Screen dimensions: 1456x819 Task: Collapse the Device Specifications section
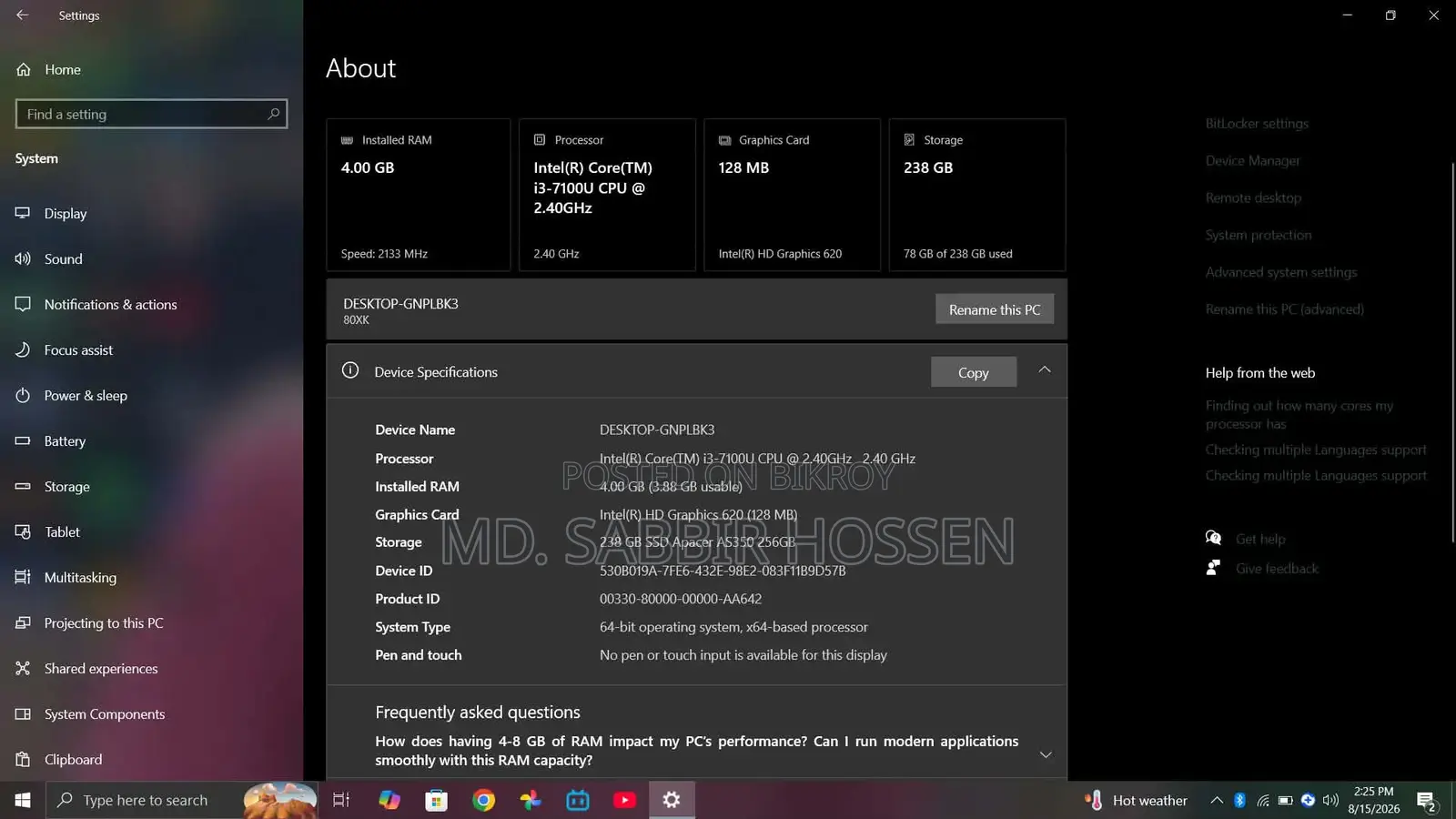[1045, 369]
